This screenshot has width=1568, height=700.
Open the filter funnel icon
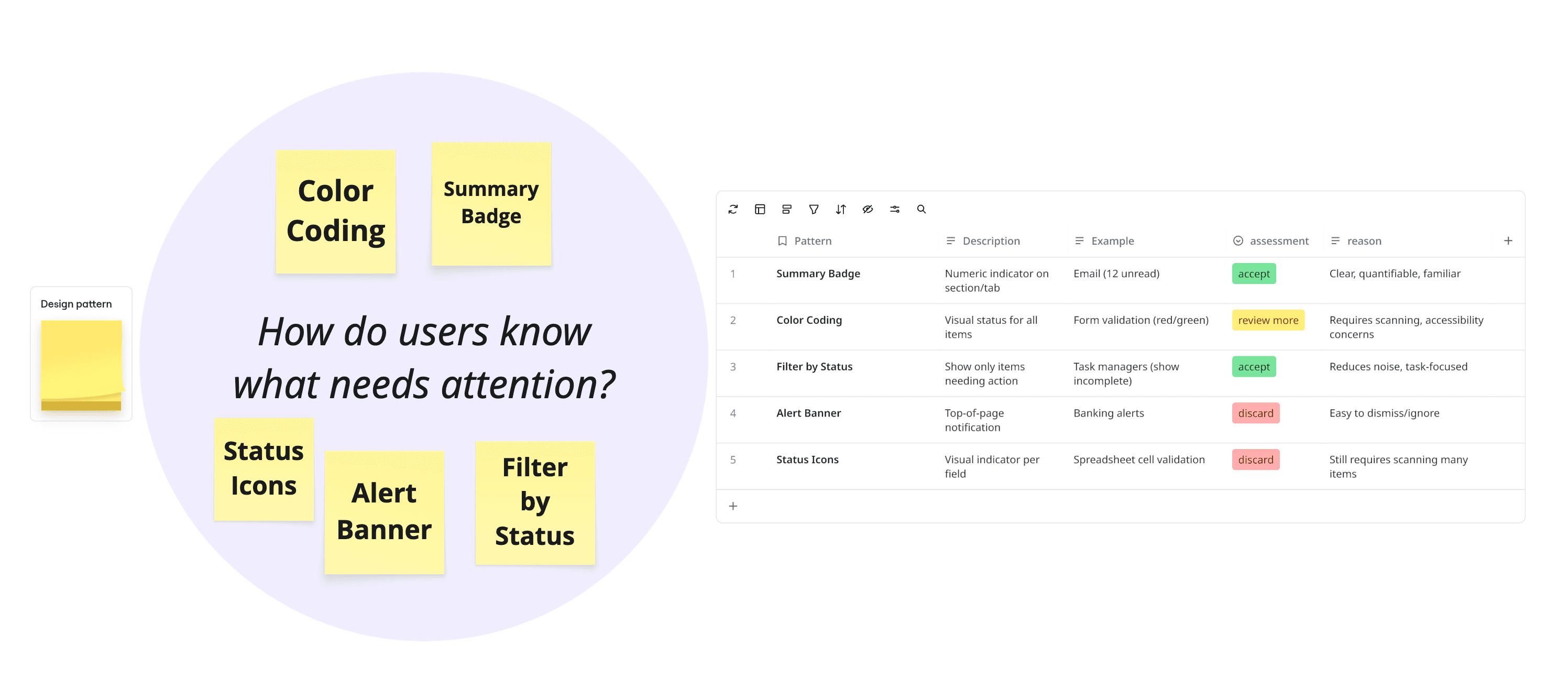[814, 210]
